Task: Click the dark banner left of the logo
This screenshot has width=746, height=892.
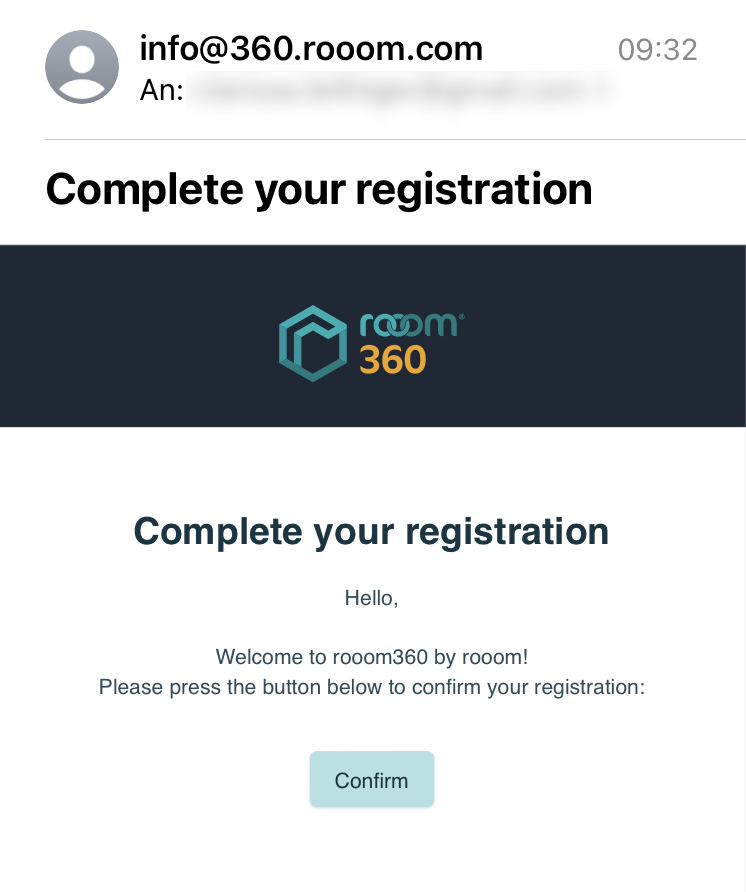Action: tap(139, 336)
